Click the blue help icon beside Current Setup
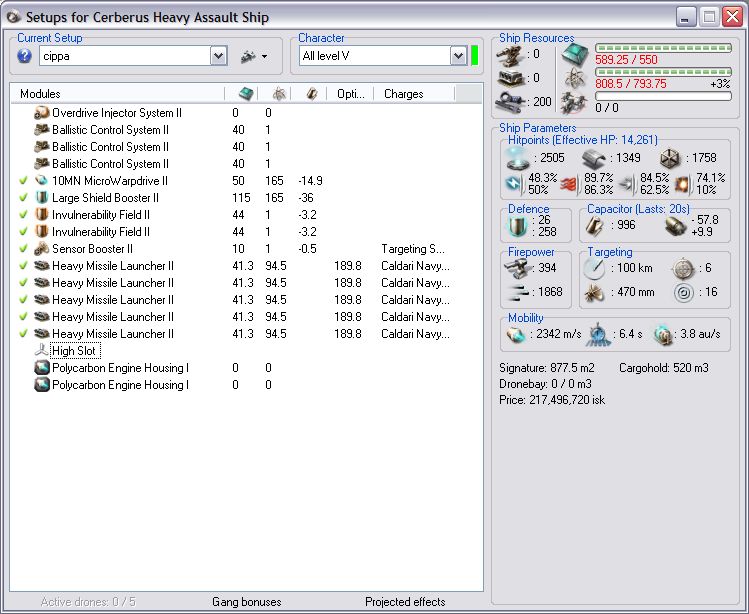 pyautogui.click(x=25, y=56)
